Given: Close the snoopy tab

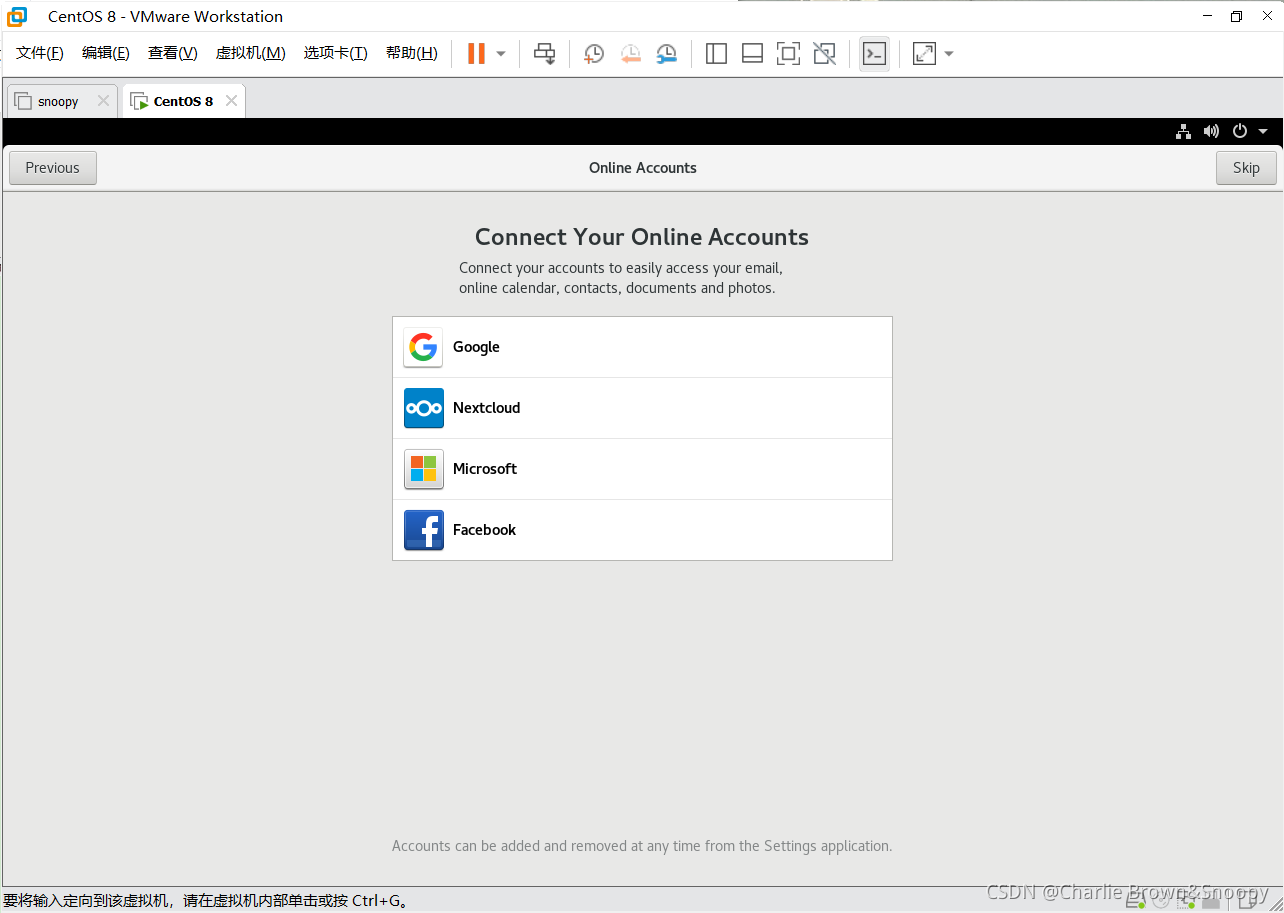Looking at the screenshot, I should click(x=103, y=101).
